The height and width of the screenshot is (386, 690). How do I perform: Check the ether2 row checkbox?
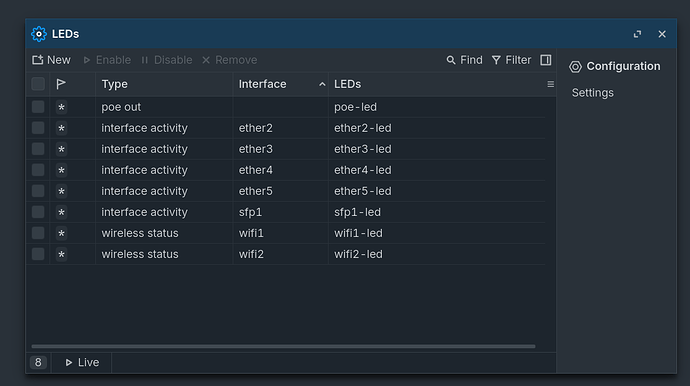coord(38,128)
